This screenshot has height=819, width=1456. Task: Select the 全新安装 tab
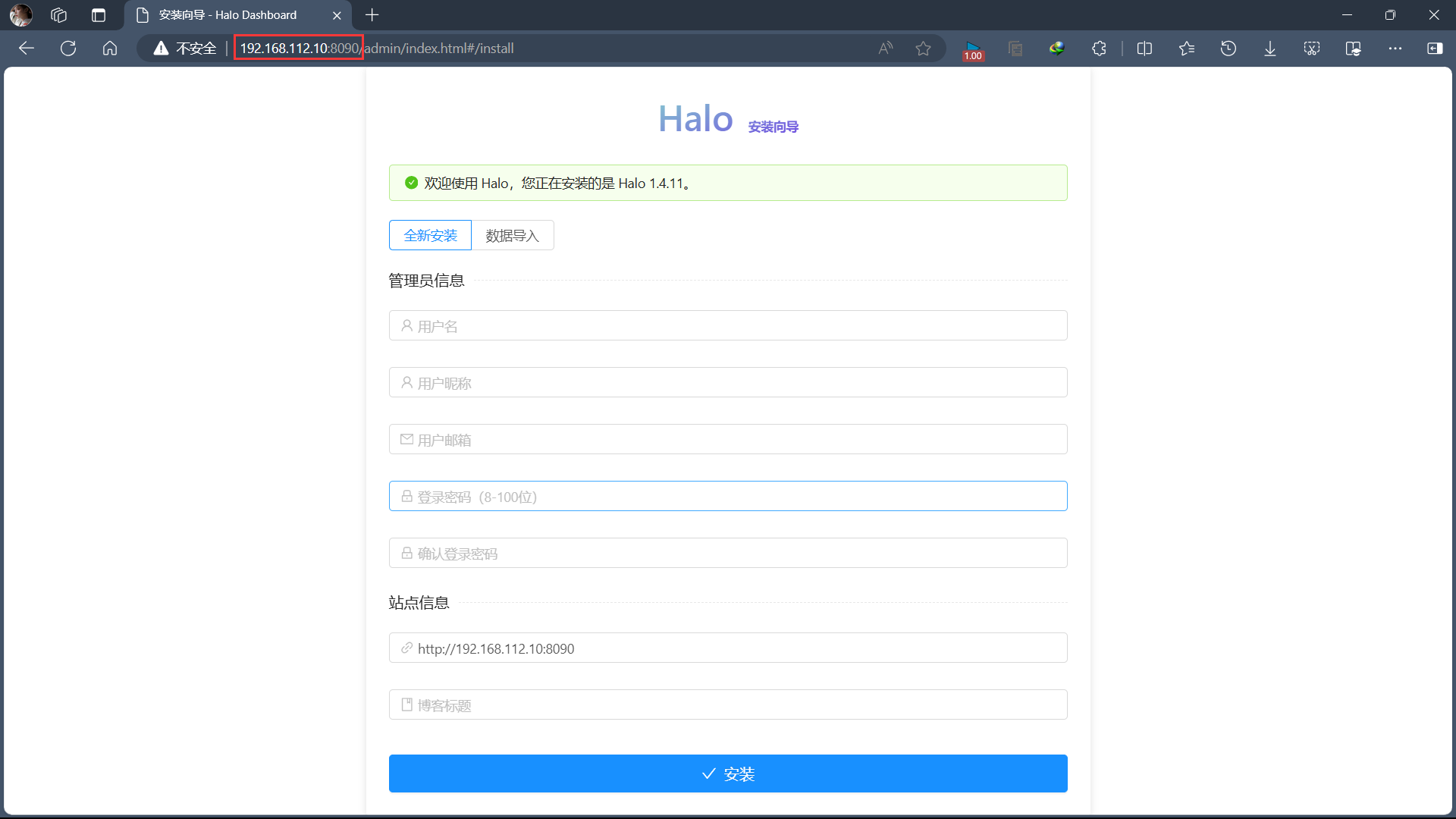(430, 235)
